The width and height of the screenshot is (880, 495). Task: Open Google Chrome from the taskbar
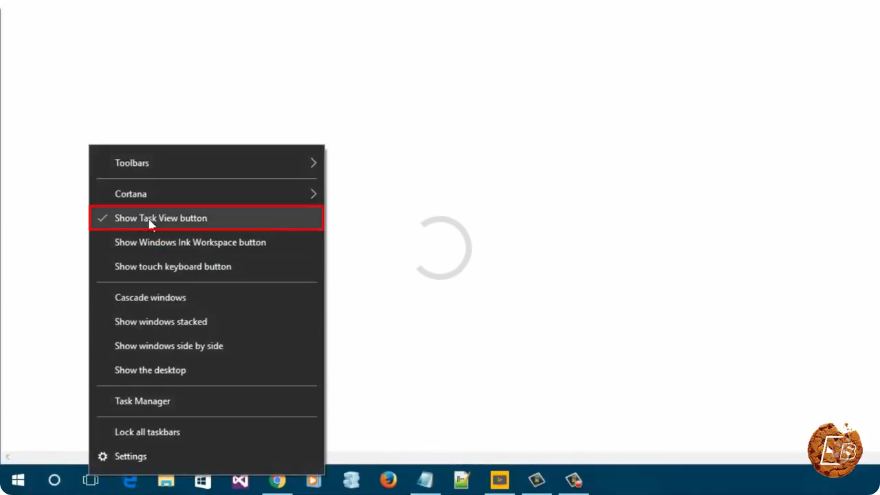pos(277,480)
